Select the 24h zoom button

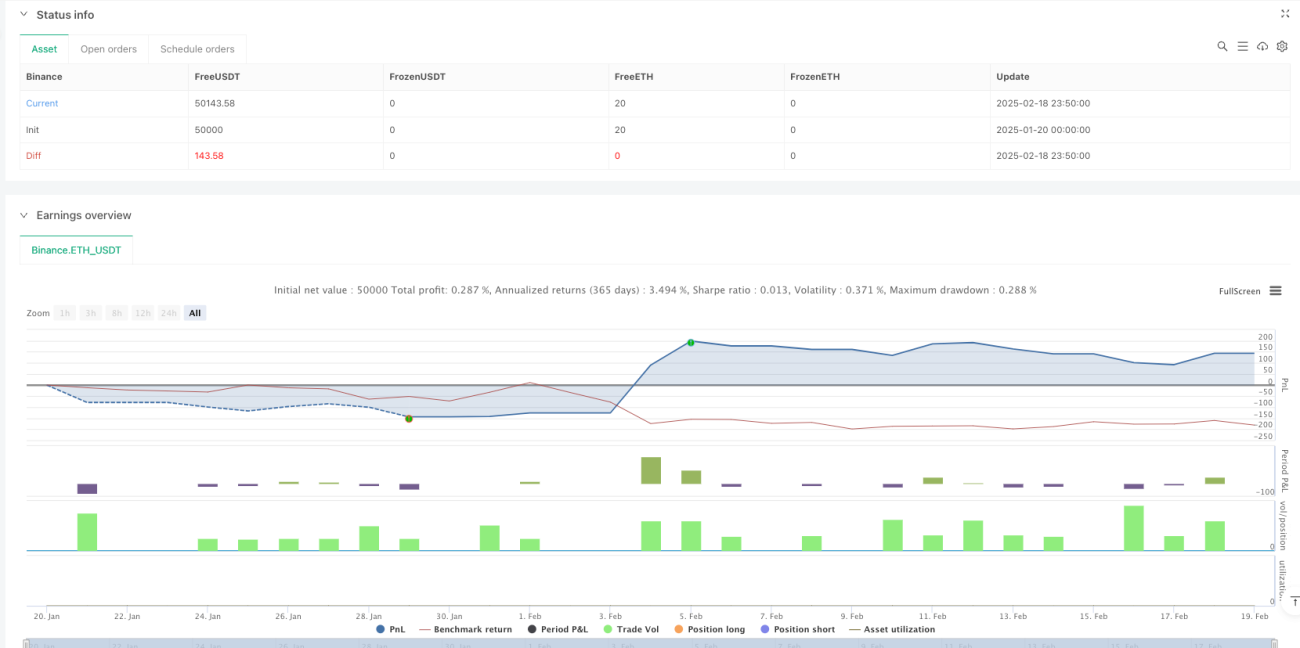click(168, 313)
